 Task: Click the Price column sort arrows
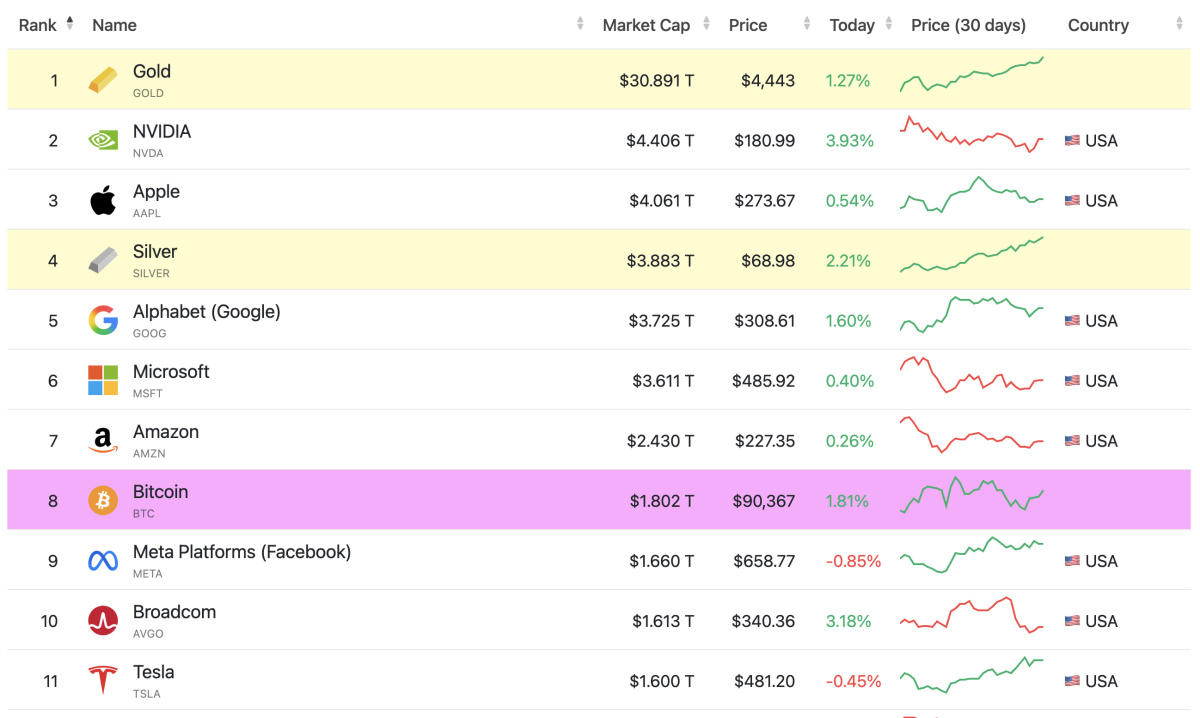pos(807,24)
